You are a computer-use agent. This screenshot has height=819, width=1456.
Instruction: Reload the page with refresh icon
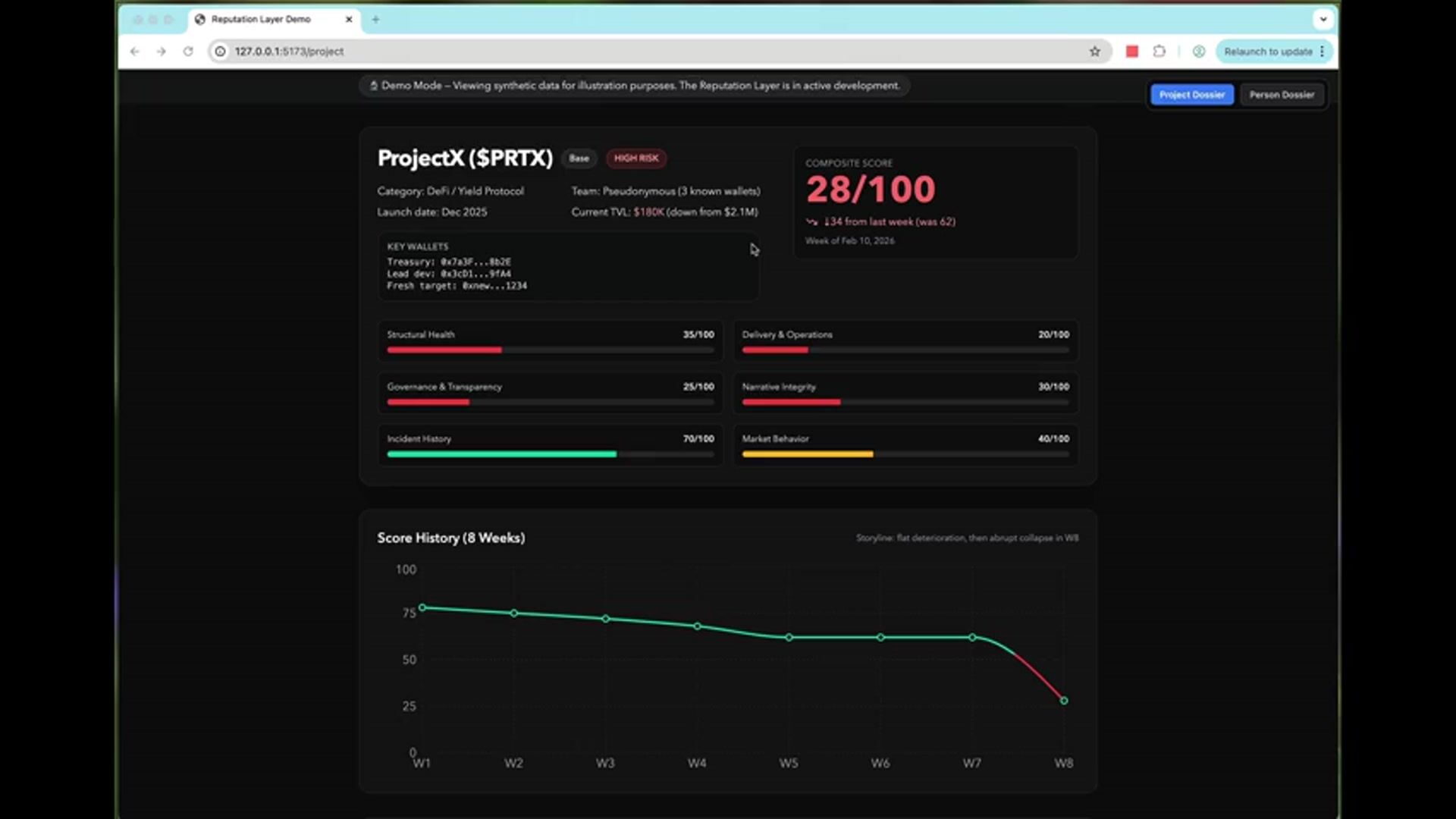188,52
